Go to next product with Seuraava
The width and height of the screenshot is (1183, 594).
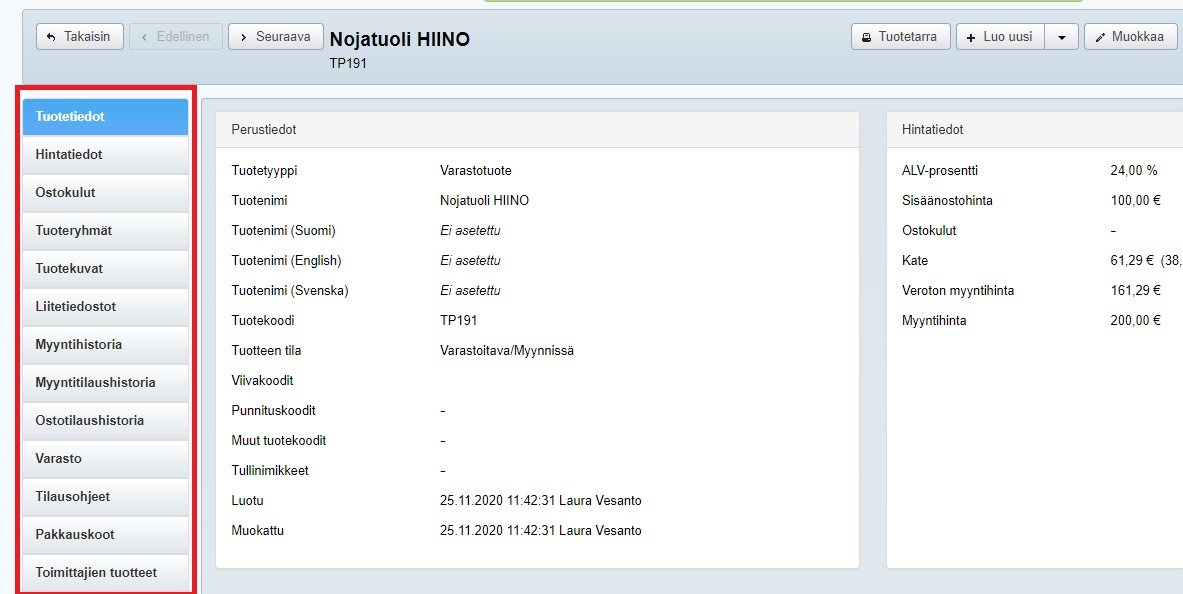(x=276, y=37)
